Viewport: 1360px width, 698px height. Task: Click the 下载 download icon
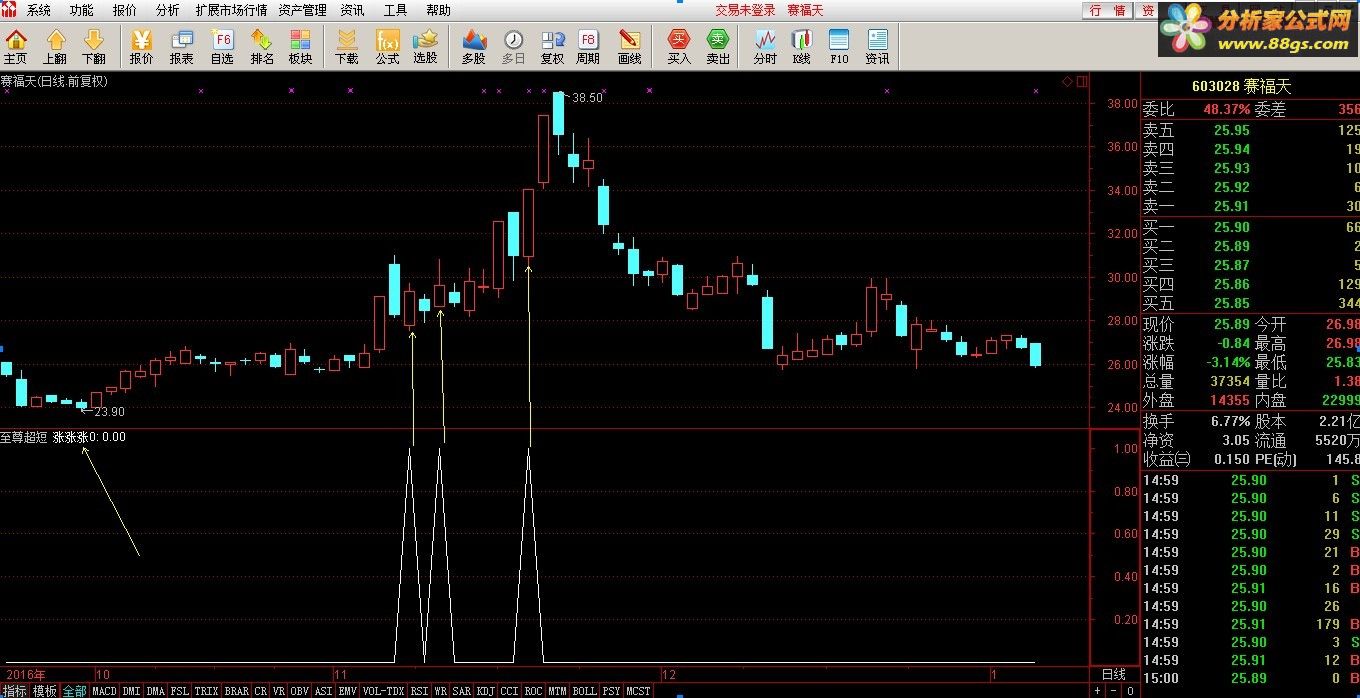346,47
